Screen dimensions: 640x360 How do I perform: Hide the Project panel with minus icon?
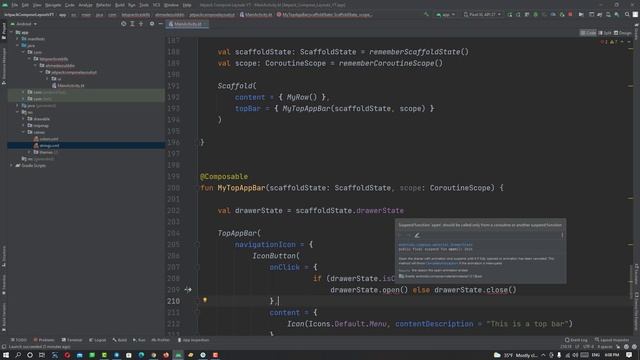tap(160, 24)
